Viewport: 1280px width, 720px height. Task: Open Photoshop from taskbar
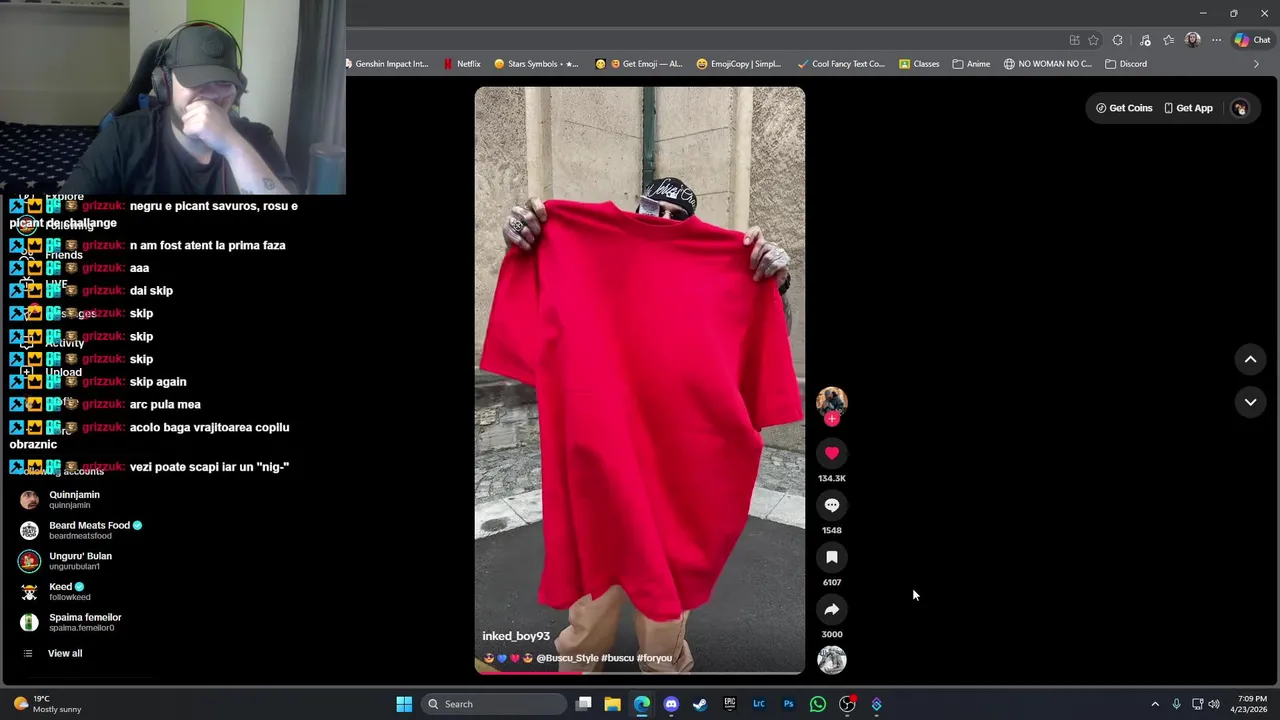(x=788, y=704)
